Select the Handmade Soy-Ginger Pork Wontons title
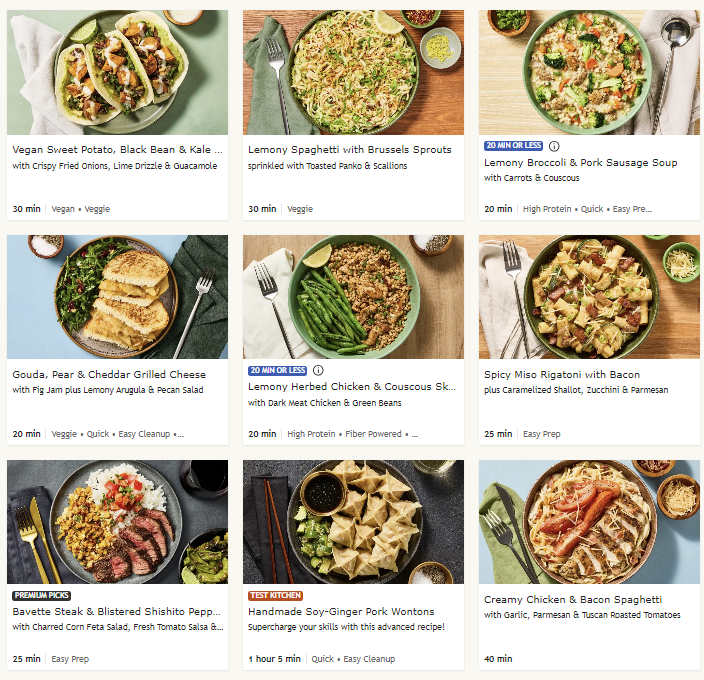This screenshot has width=704, height=680. coord(341,612)
